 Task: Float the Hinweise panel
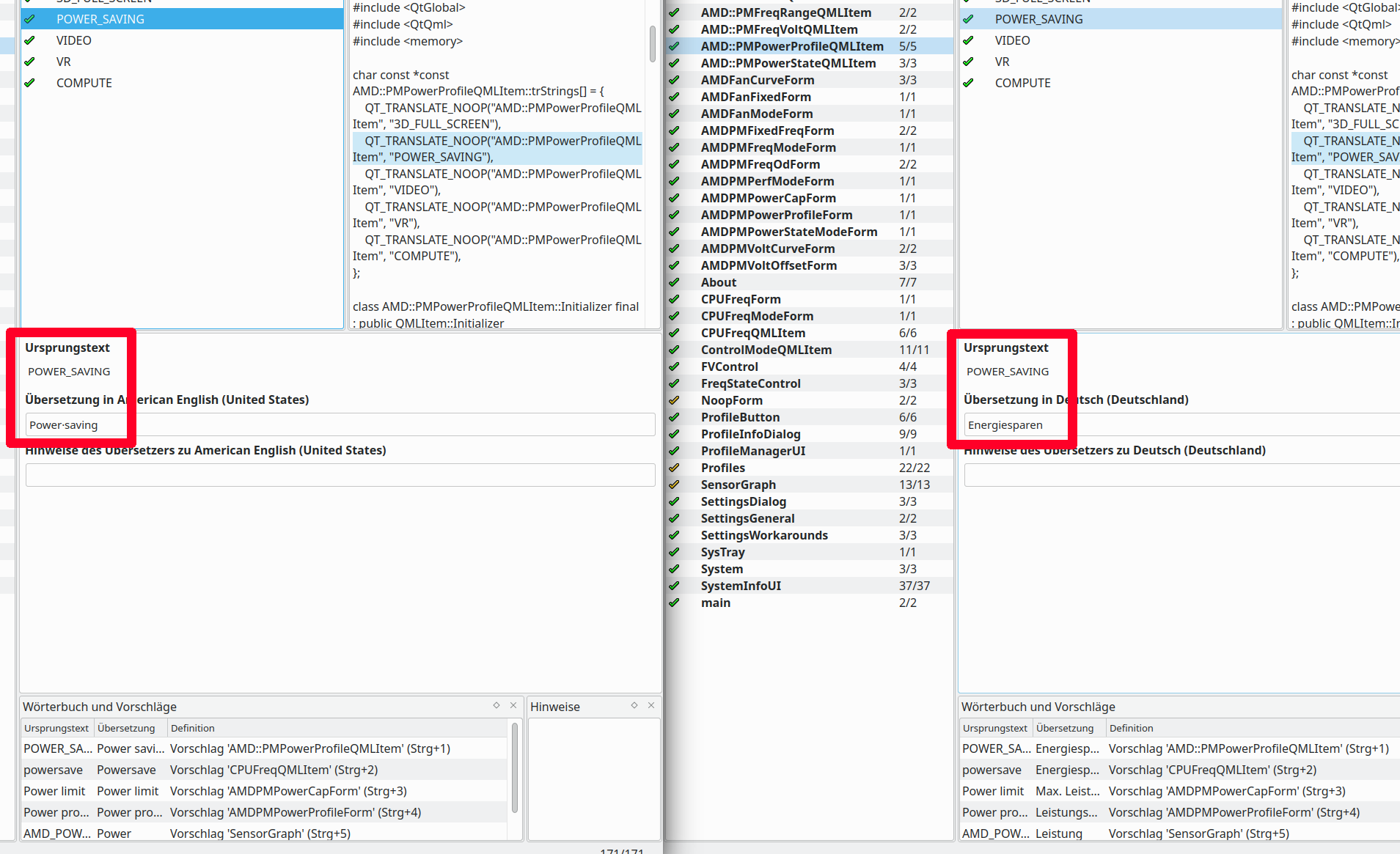(634, 705)
